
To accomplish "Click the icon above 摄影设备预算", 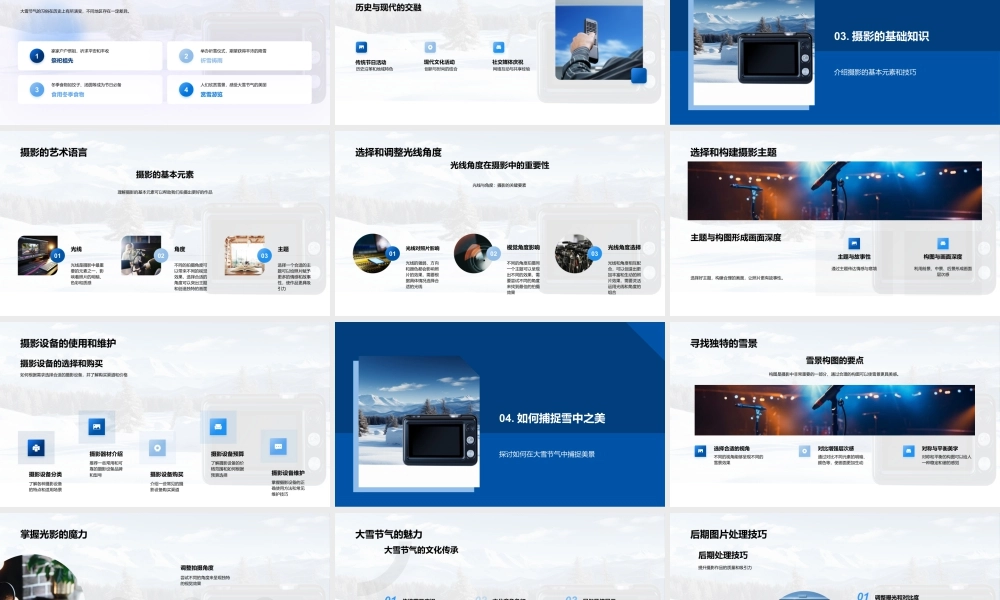I will [218, 427].
